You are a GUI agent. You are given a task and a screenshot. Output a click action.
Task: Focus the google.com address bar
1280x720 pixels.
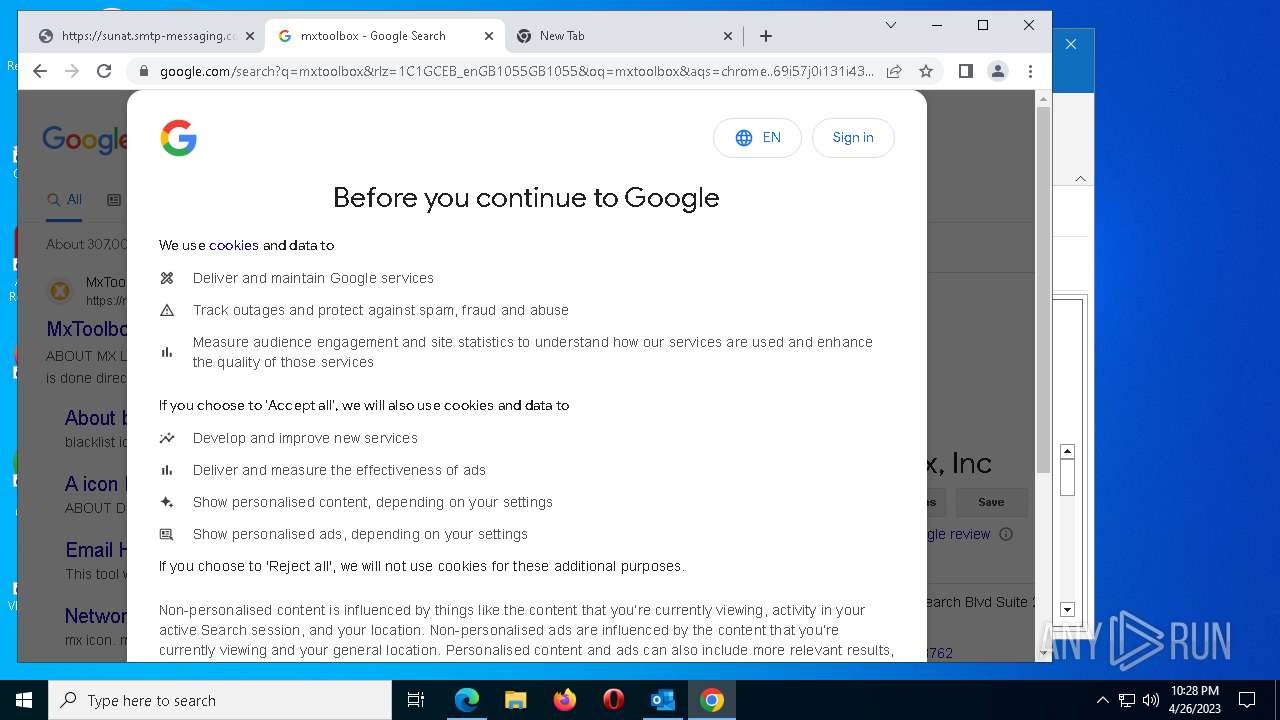pos(516,71)
